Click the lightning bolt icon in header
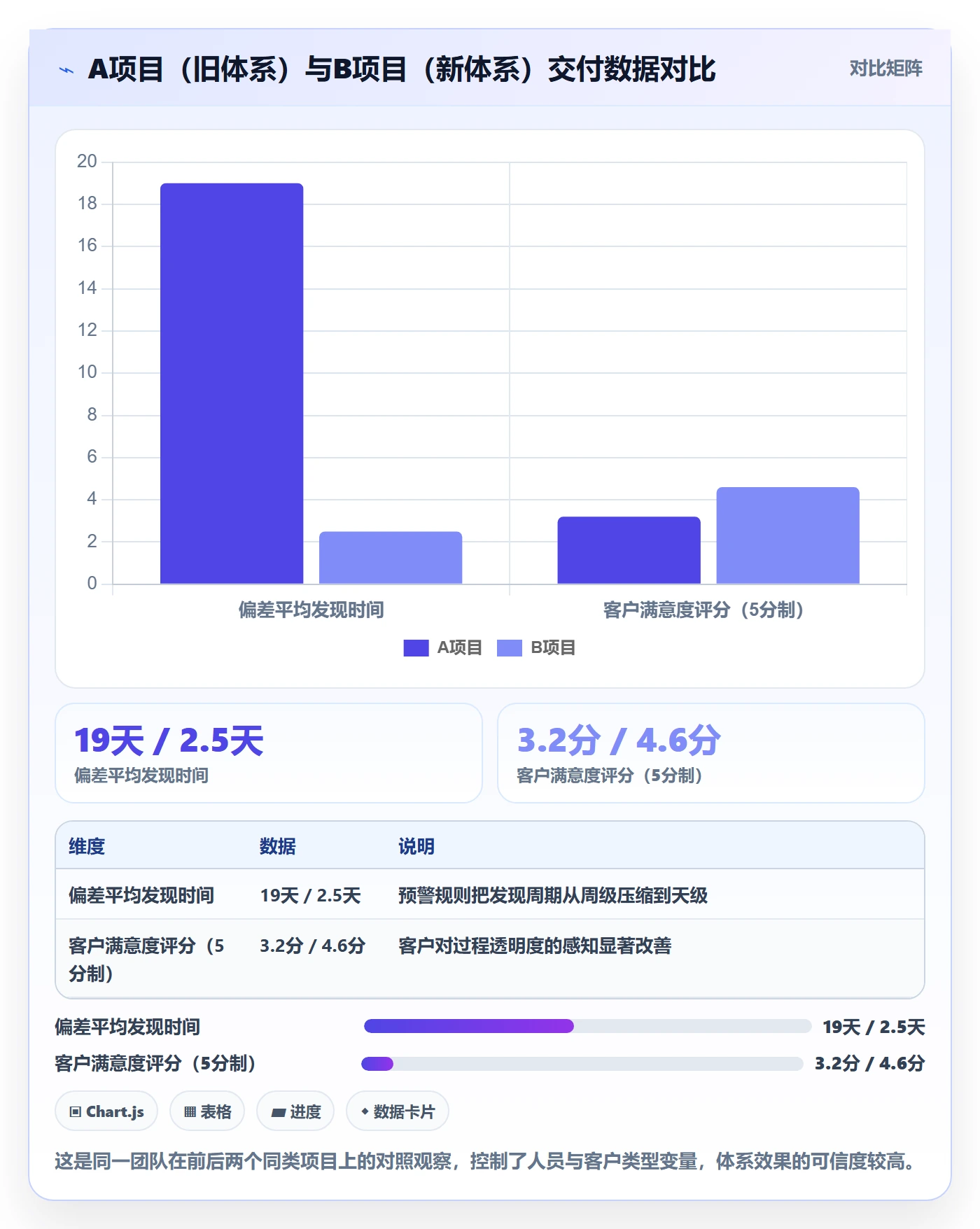The width and height of the screenshot is (980, 1229). click(66, 70)
